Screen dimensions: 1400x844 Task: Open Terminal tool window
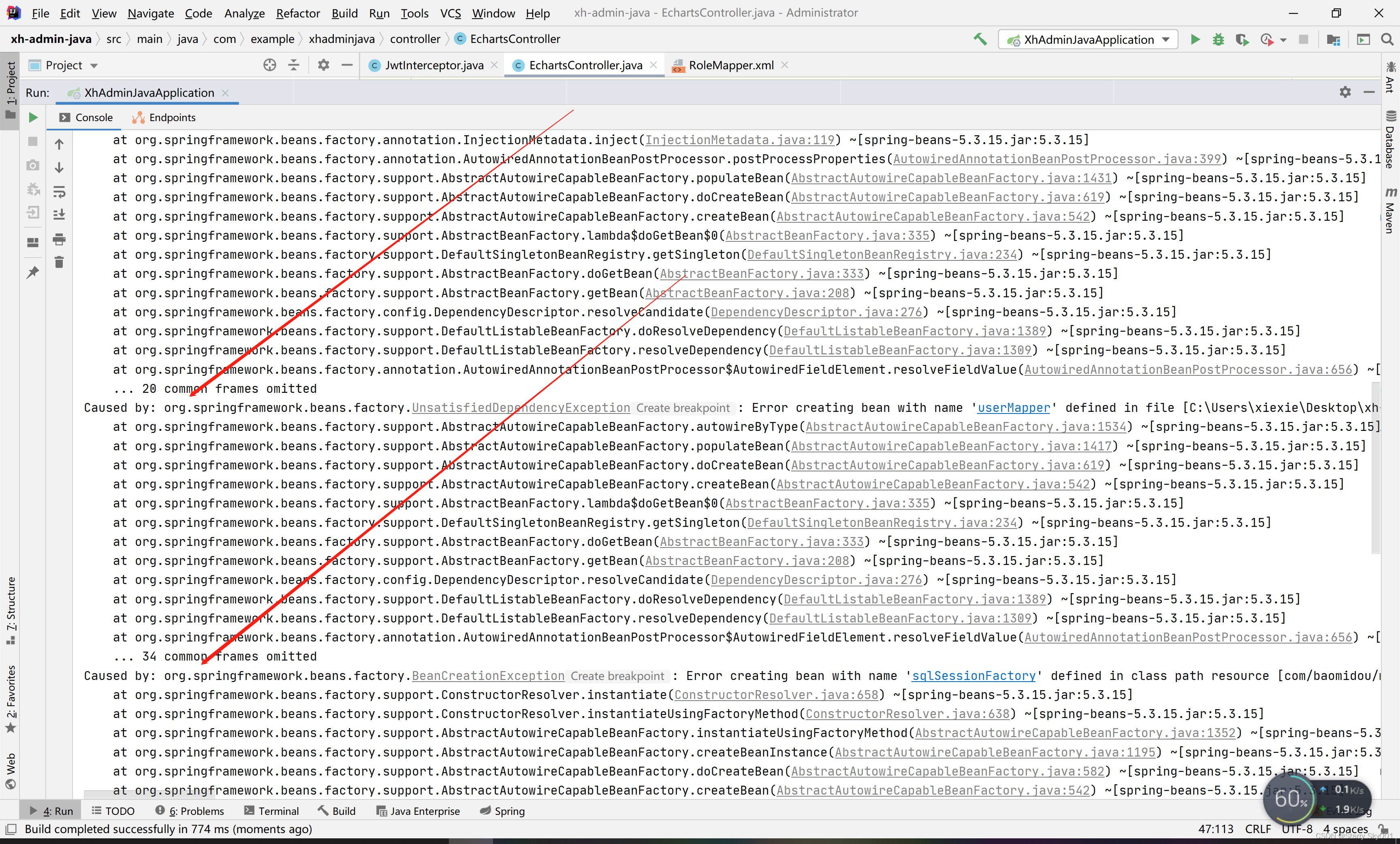pos(271,810)
